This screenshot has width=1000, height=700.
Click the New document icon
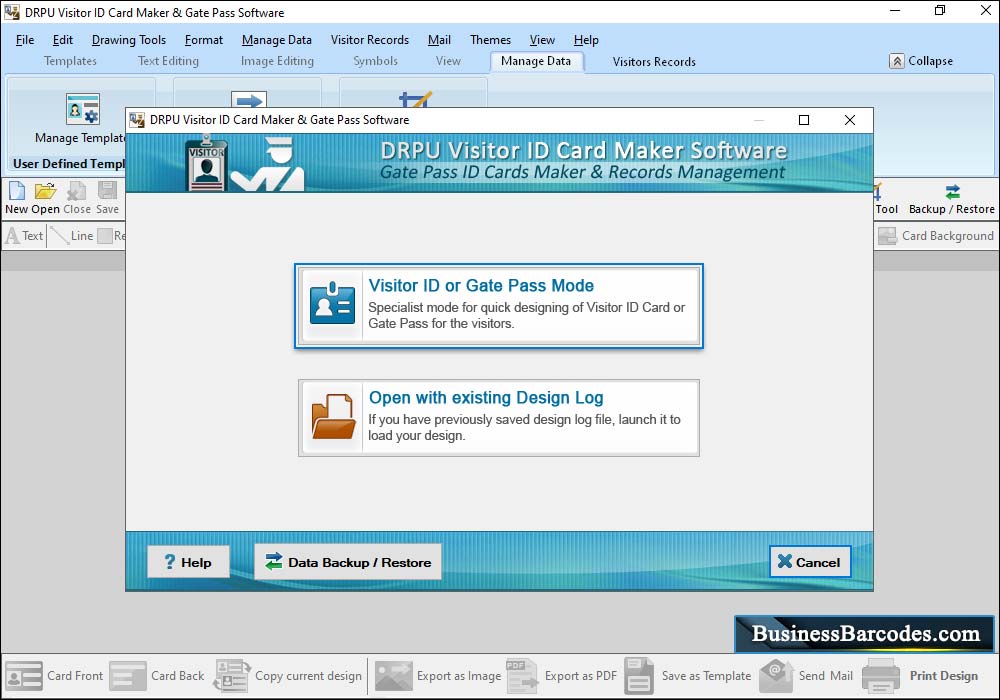(x=17, y=191)
